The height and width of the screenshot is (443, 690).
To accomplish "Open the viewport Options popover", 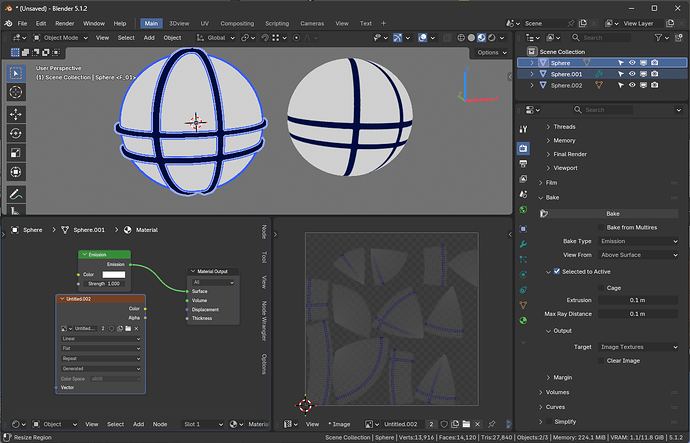I will (x=491, y=52).
